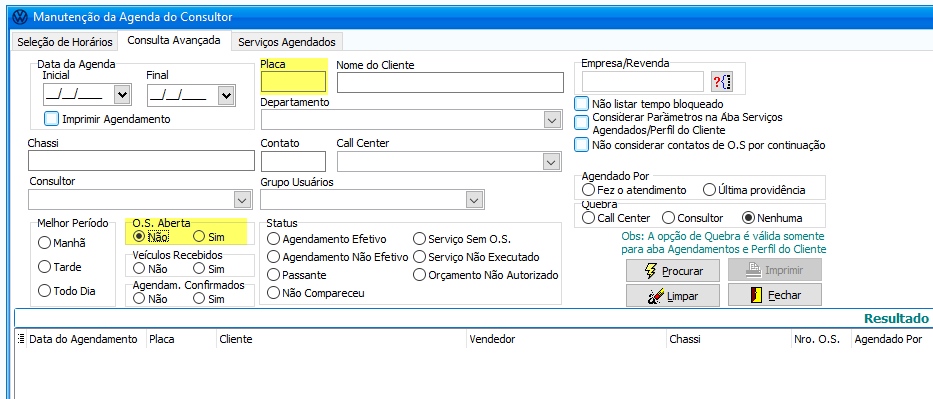
Task: Open the Empresa/Revenda lookup icon button
Action: [721, 82]
